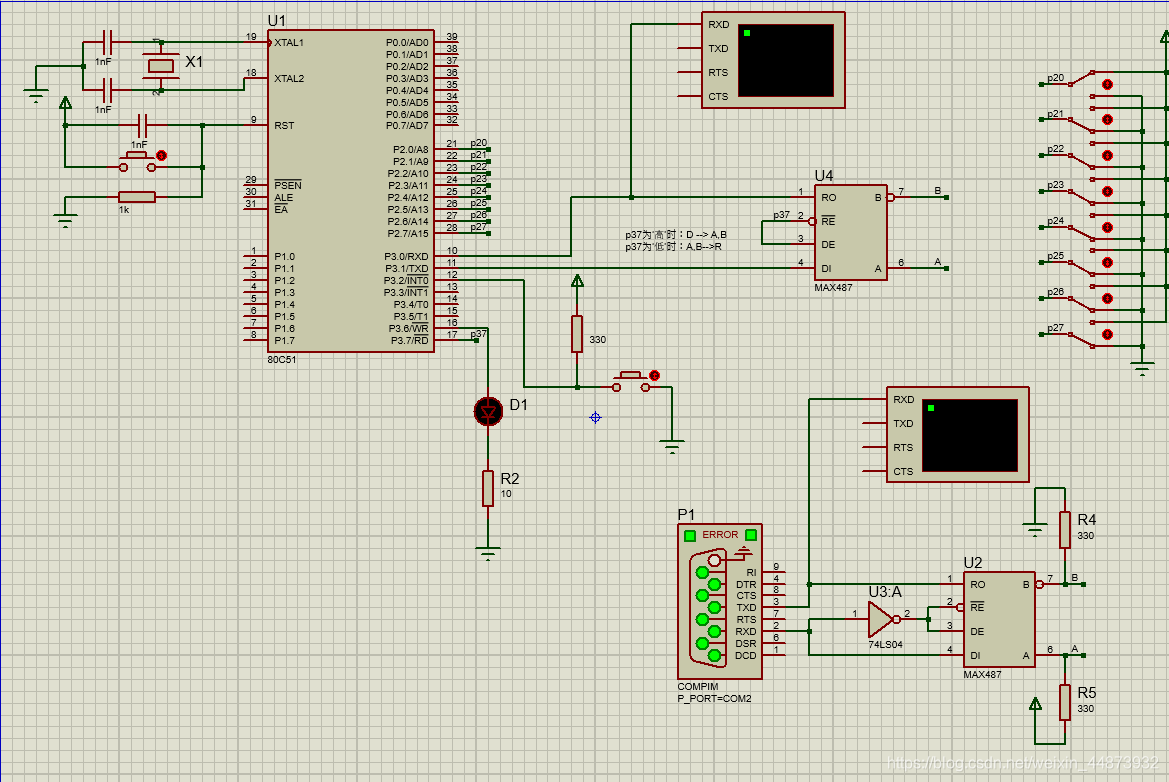Toggle the p22 switch red actuator
Image resolution: width=1169 pixels, height=782 pixels.
coord(1107,155)
